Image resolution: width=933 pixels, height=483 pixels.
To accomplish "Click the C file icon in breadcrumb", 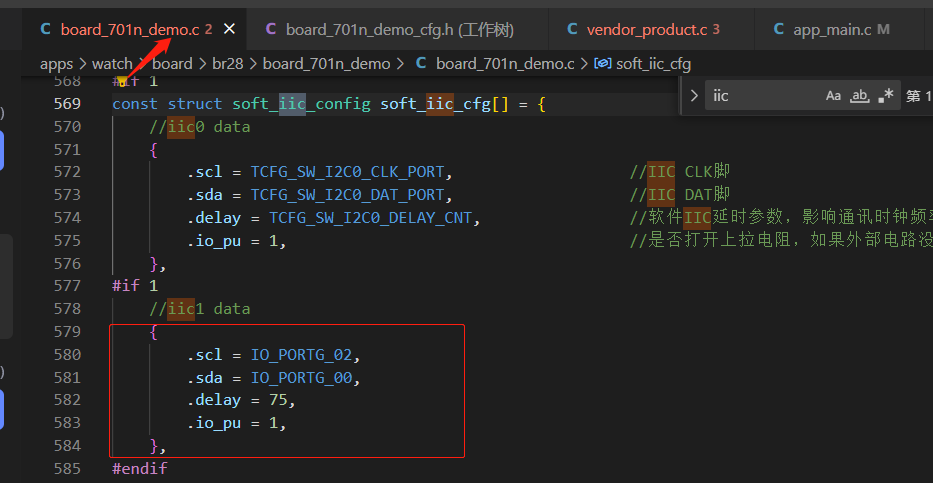I will (x=421, y=64).
